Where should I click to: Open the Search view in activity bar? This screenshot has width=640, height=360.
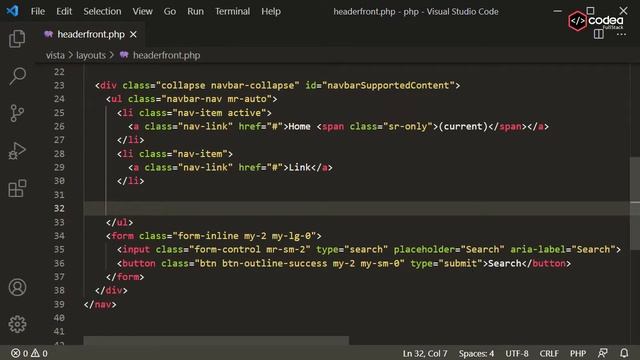17,76
